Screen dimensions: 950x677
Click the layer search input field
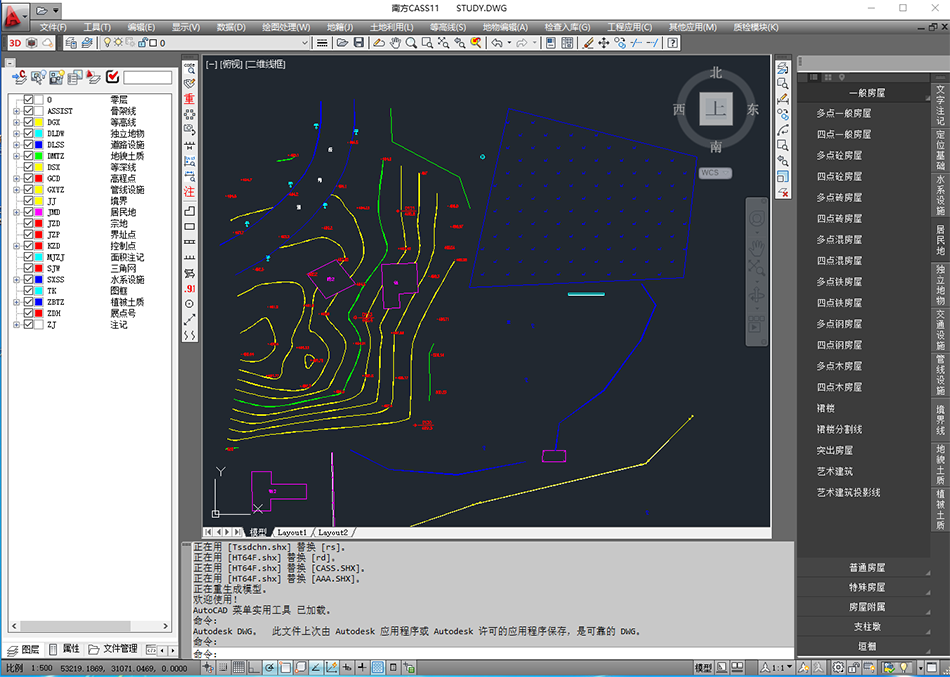[148, 78]
